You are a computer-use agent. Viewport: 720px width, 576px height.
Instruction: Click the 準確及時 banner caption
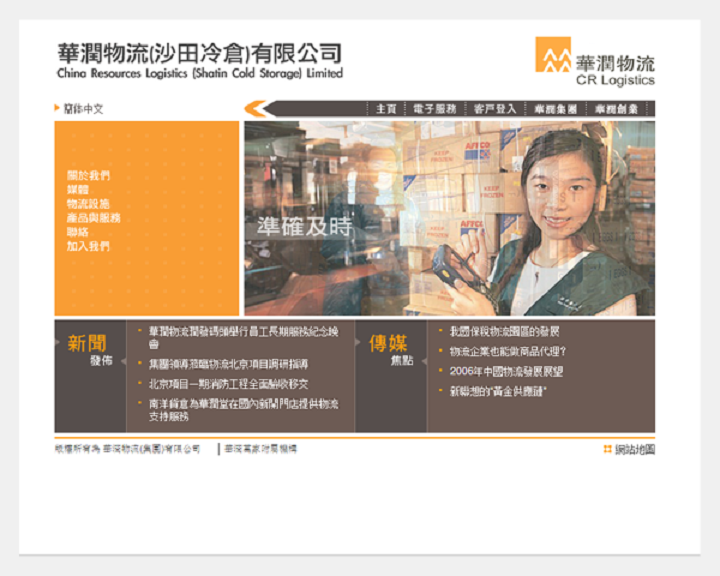tap(304, 227)
